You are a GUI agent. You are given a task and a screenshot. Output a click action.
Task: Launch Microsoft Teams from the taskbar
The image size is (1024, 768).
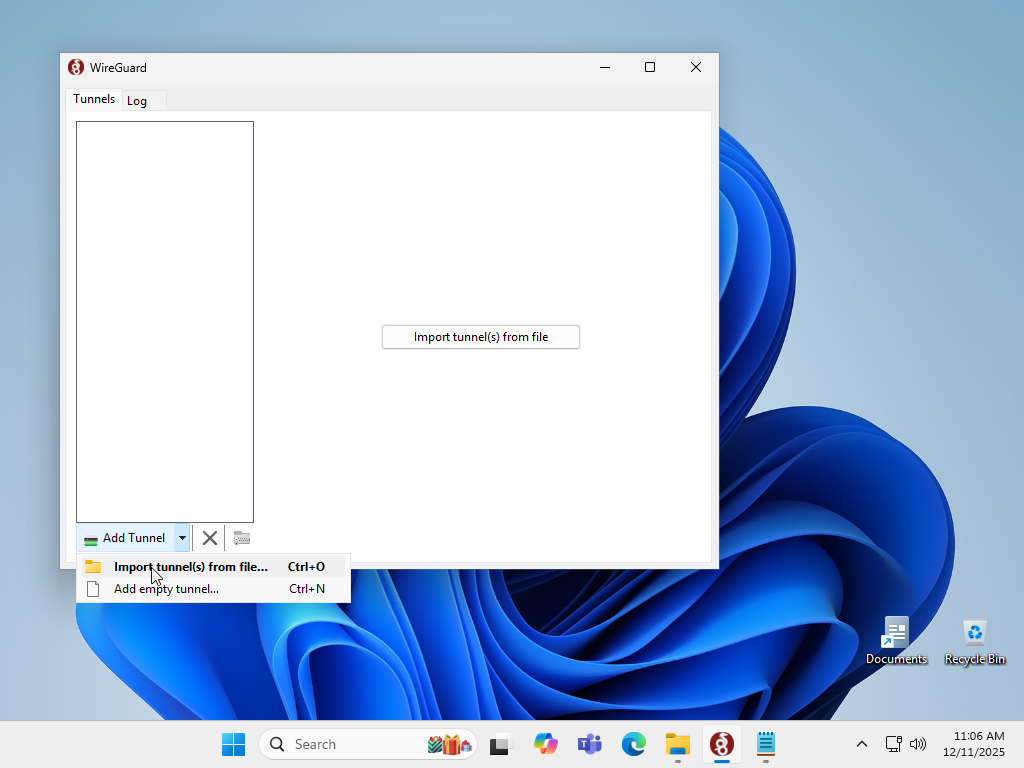pyautogui.click(x=589, y=744)
